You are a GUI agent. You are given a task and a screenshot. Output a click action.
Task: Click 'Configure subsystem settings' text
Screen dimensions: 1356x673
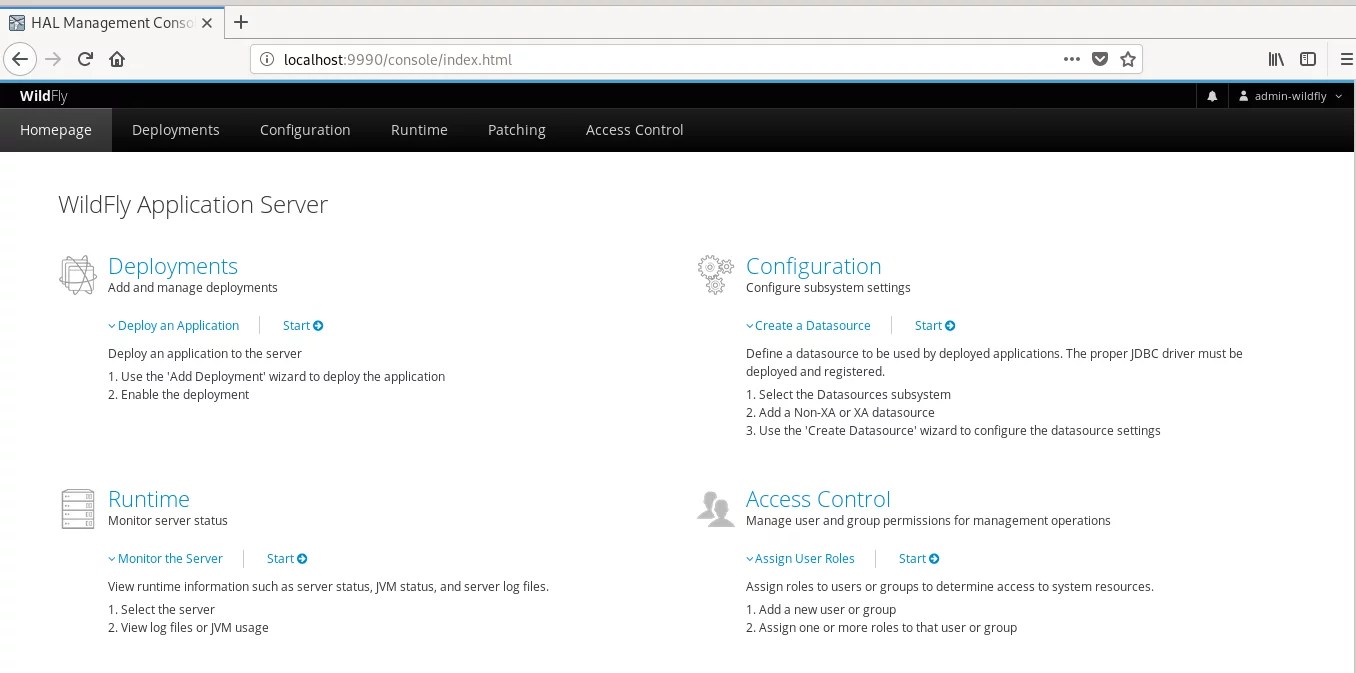[828, 287]
